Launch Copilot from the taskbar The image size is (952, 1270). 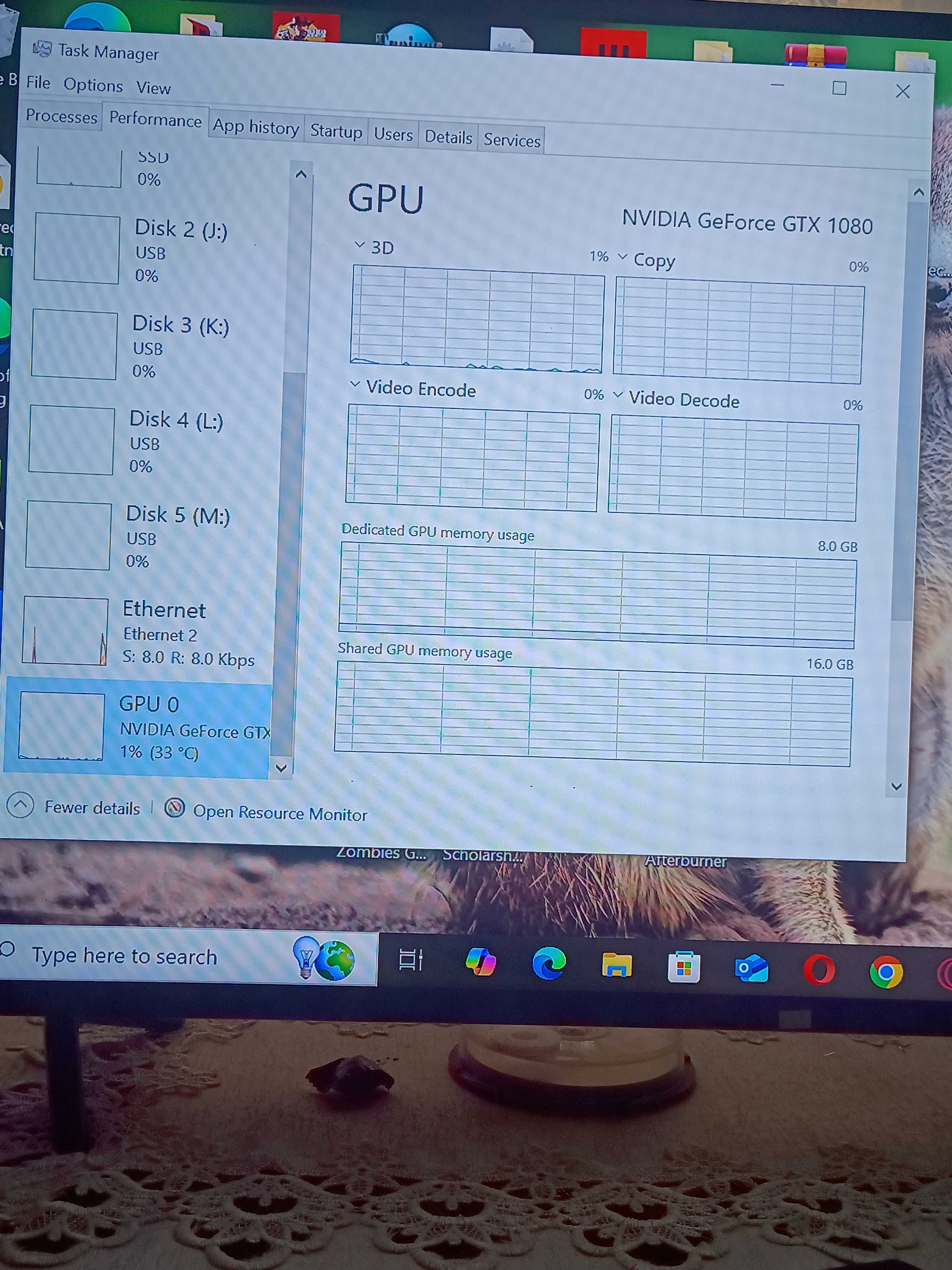(481, 962)
